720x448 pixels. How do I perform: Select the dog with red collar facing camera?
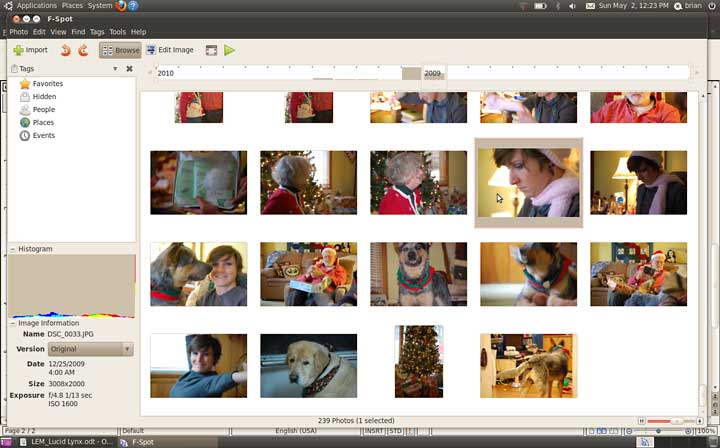[418, 274]
